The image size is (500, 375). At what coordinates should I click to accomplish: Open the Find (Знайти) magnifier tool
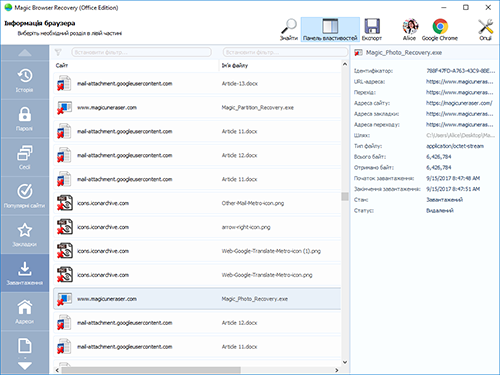pos(289,30)
